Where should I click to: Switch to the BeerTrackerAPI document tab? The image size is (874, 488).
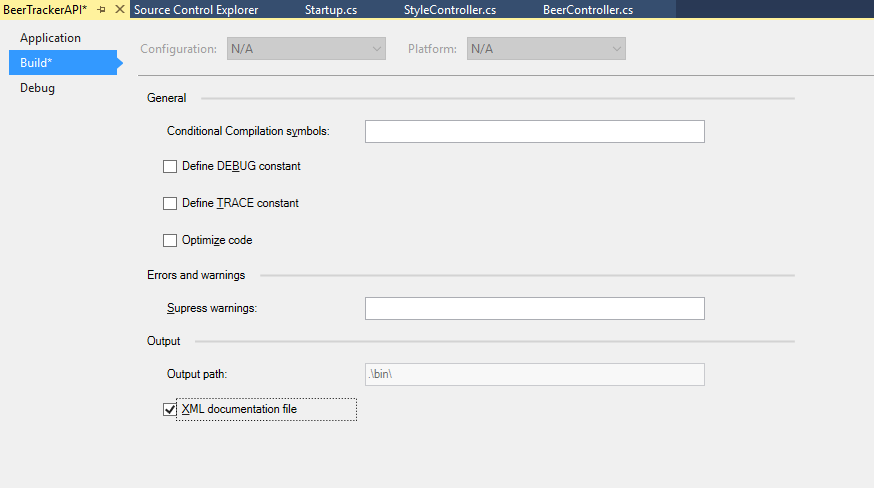[45, 10]
